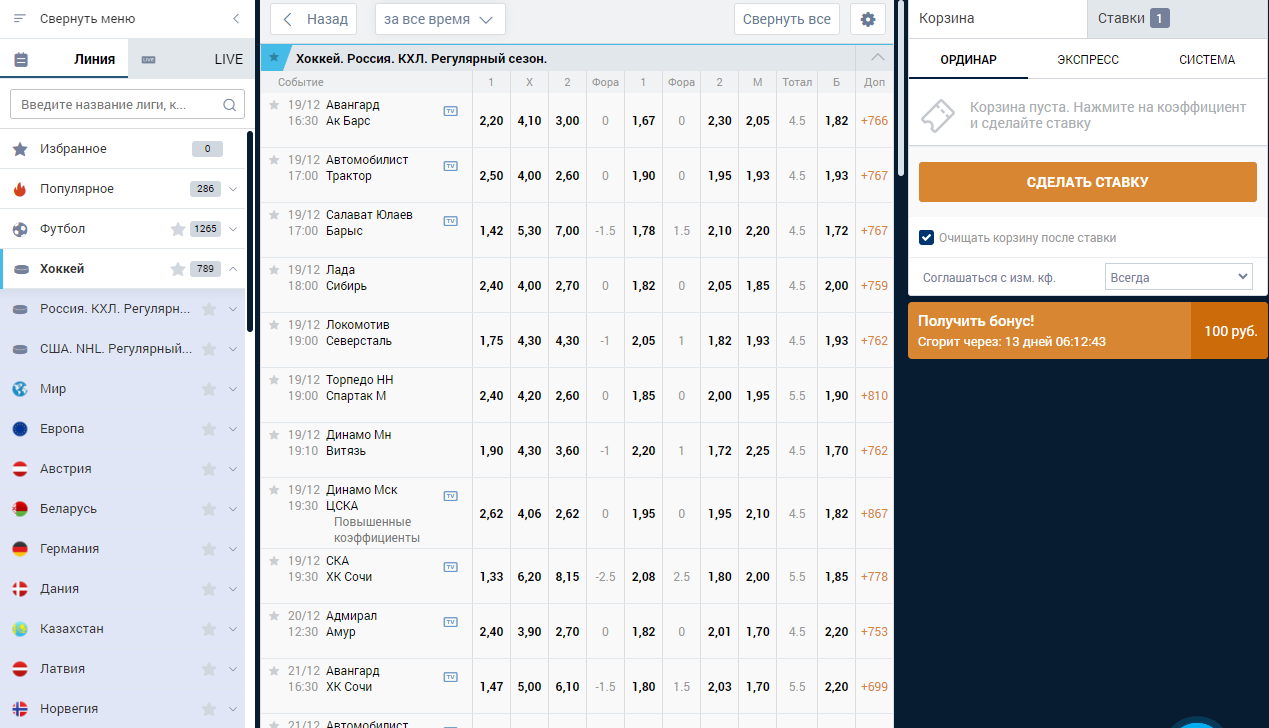Screen dimensions: 1269x728
Task: Favorite the Торпедо НН – Спартак М star
Action: [x=274, y=379]
